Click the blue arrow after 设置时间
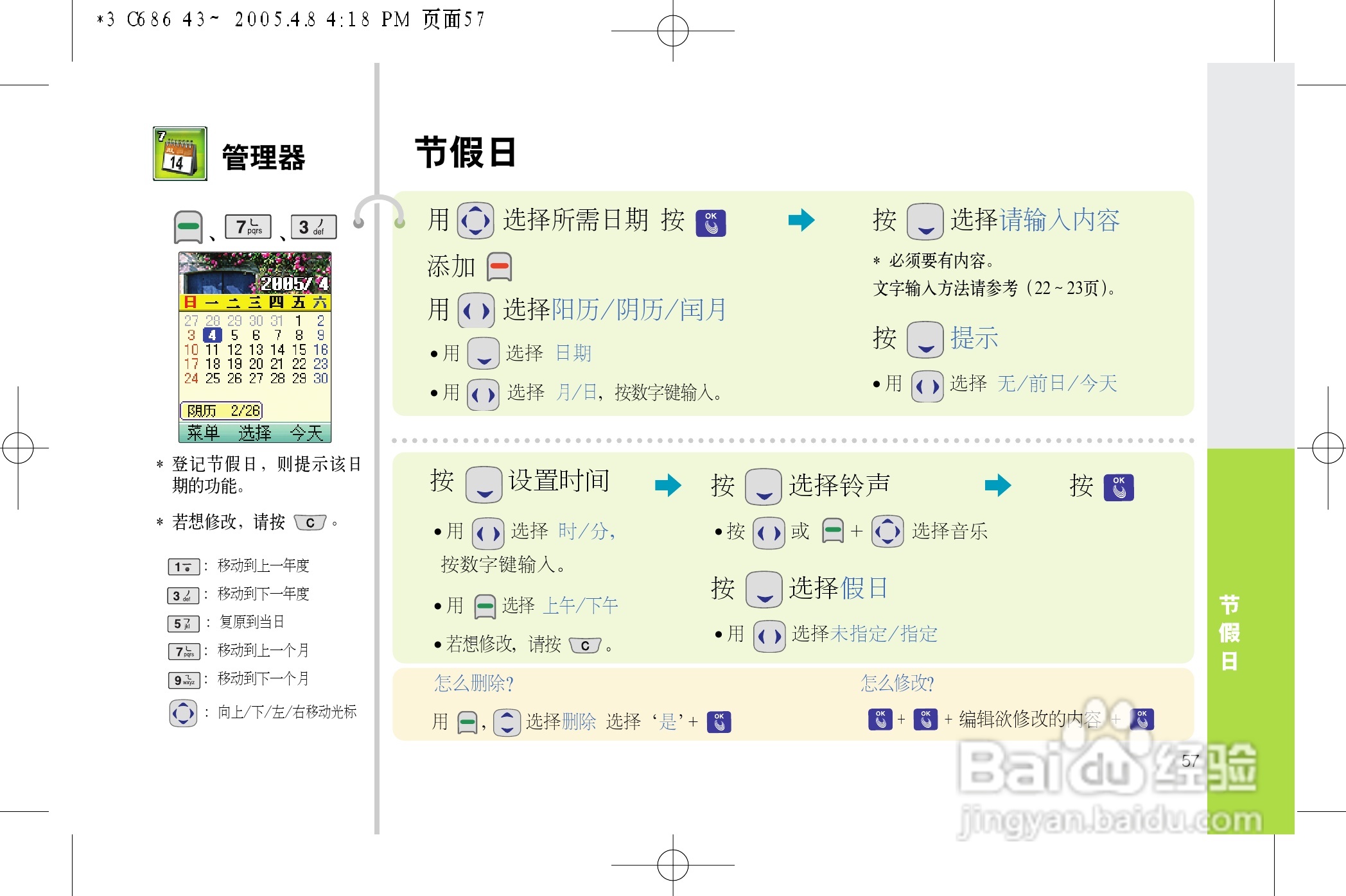Viewport: 1346px width, 896px height. coord(668,485)
